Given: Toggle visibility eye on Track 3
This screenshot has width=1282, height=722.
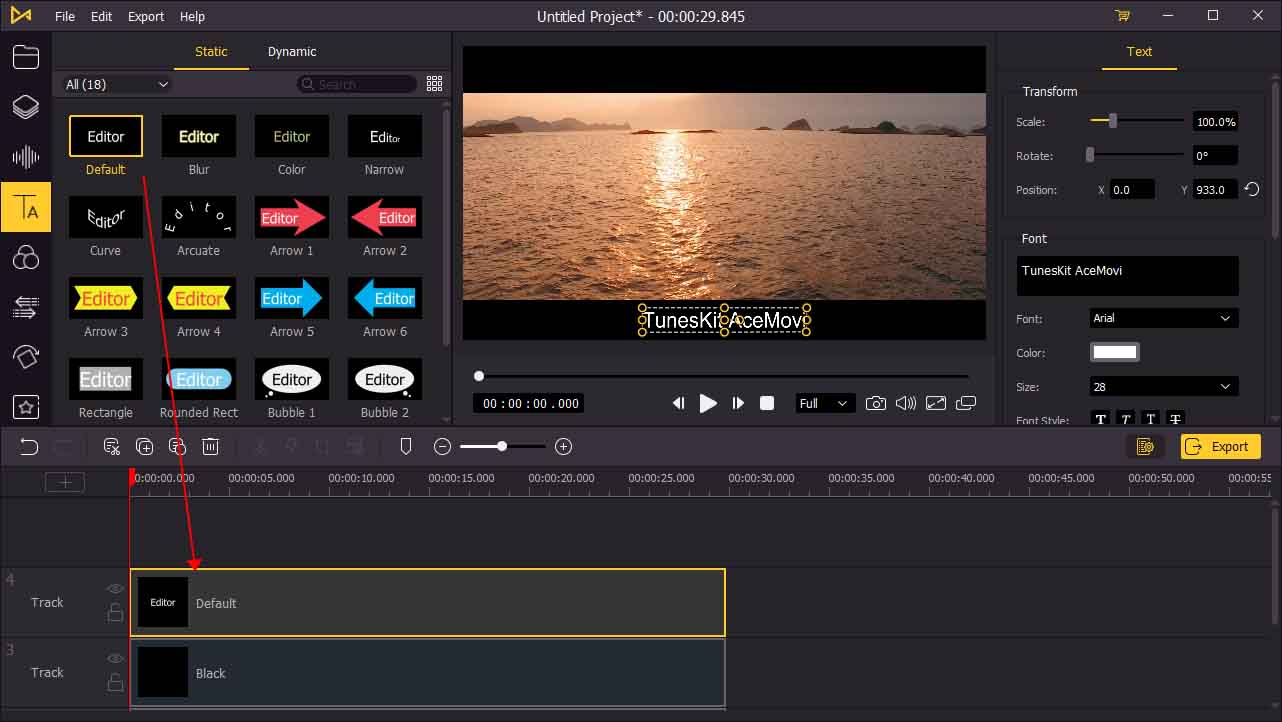Looking at the screenshot, I should [116, 659].
